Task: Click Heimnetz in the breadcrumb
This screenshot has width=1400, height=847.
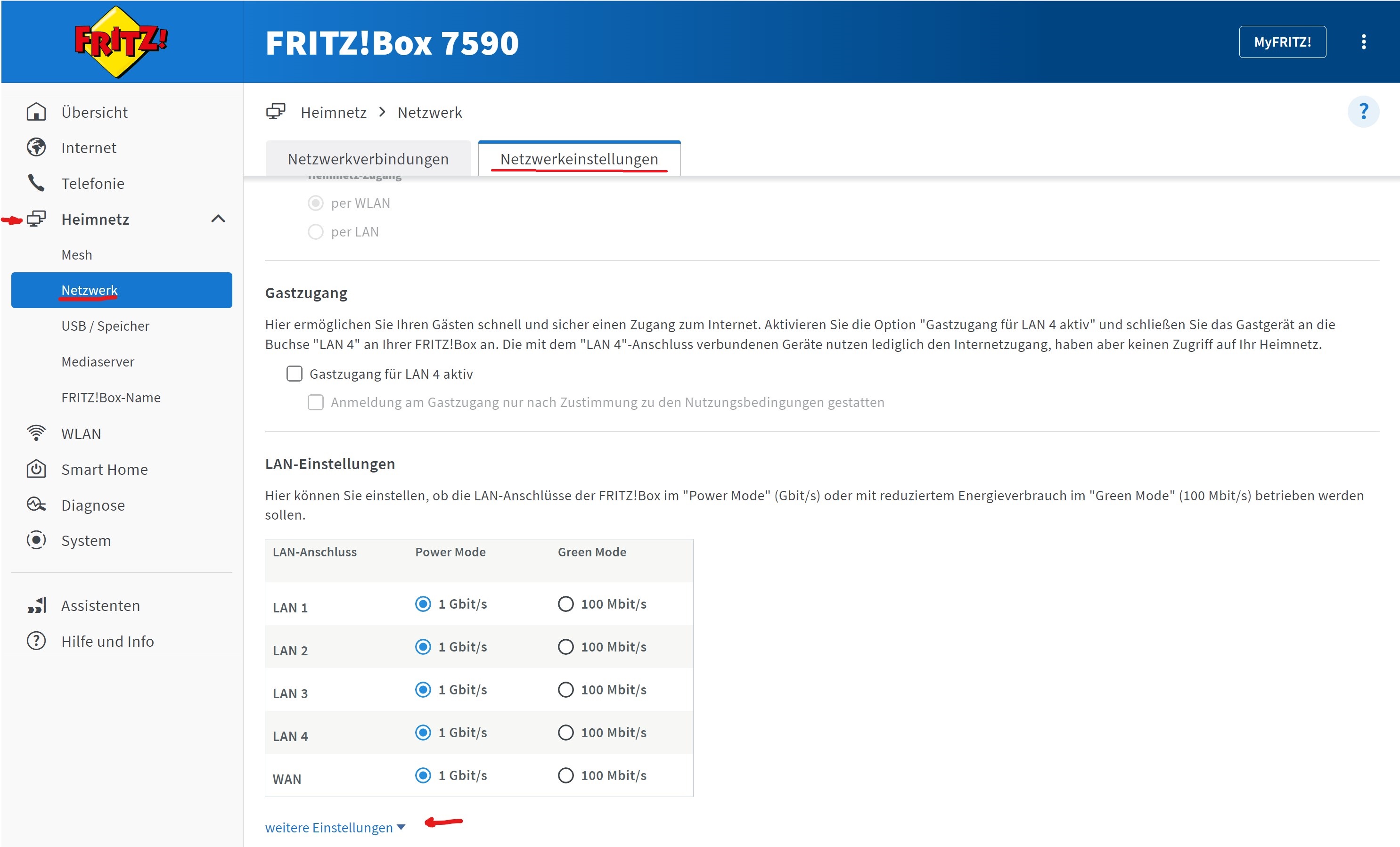Action: 334,113
